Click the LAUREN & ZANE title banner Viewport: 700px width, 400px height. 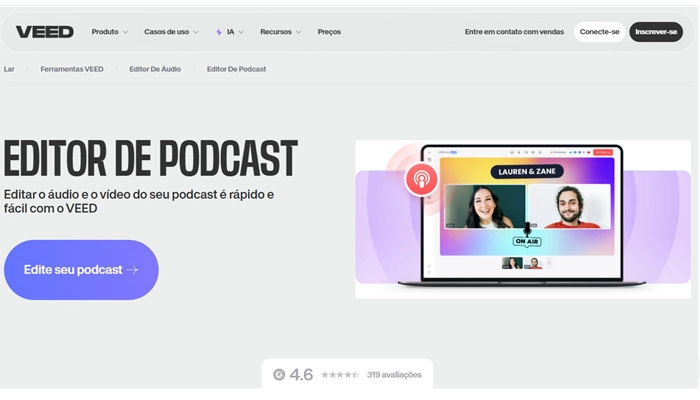526,171
